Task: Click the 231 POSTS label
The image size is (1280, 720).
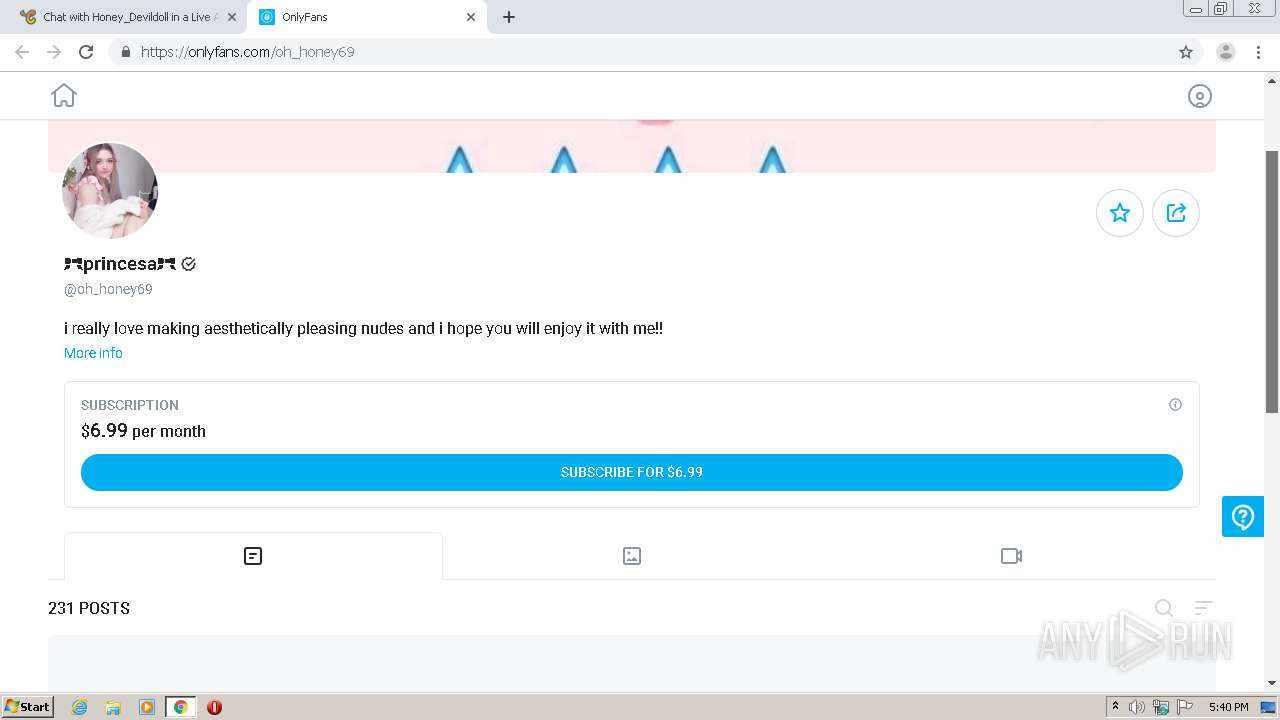Action: pyautogui.click(x=89, y=608)
